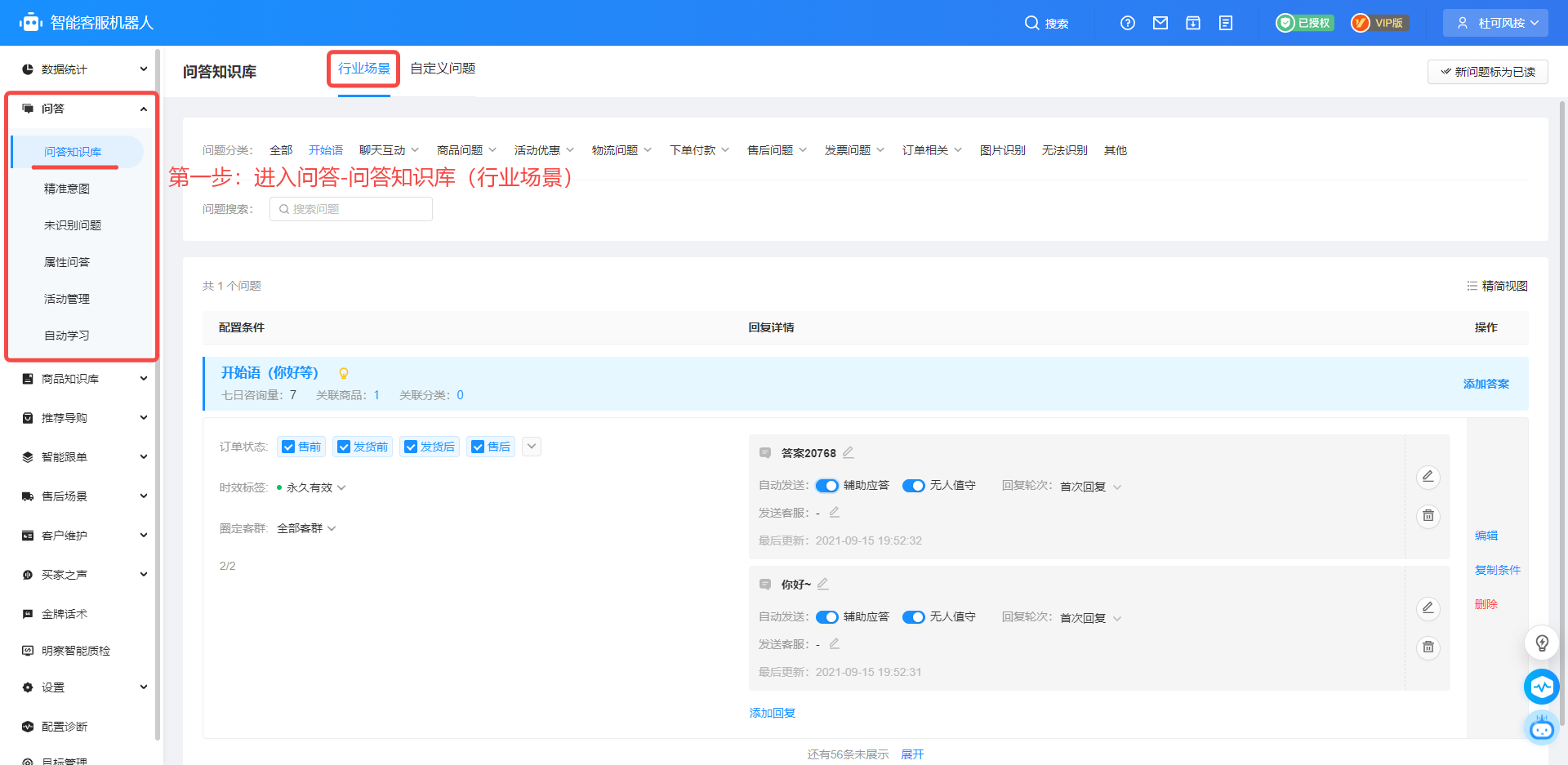Expand 物流问题 category dropdown
The image size is (1568, 765).
621,150
